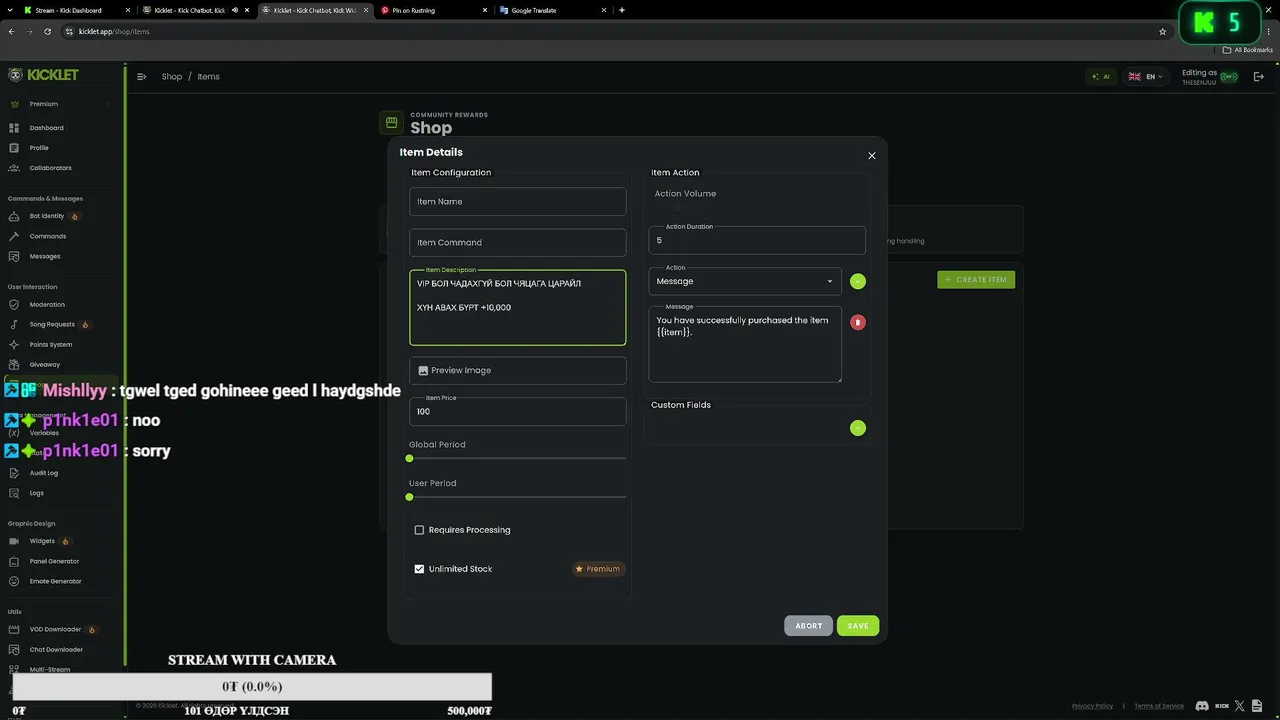Click the Item Command field
This screenshot has height=720, width=1280.
(x=518, y=242)
